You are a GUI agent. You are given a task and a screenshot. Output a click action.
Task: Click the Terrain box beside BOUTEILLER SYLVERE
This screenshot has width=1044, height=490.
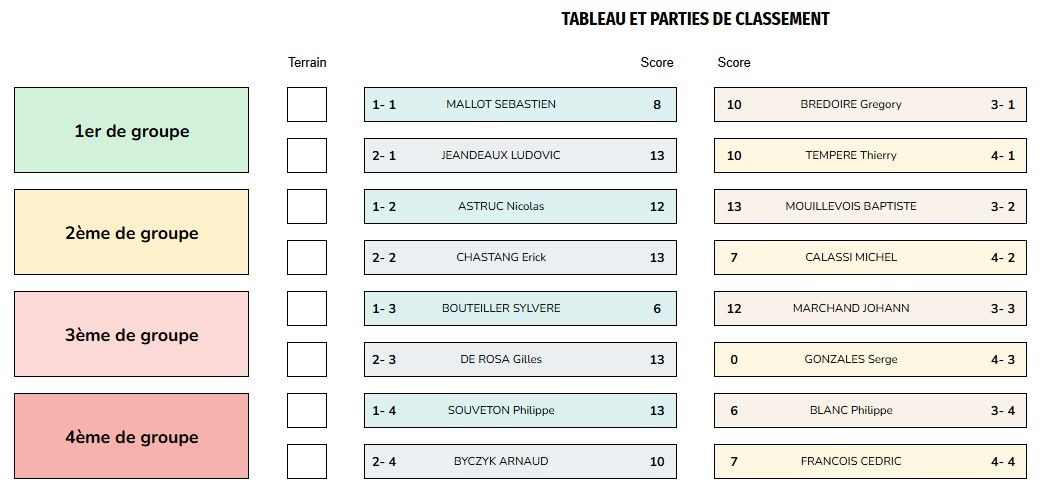pyautogui.click(x=306, y=308)
